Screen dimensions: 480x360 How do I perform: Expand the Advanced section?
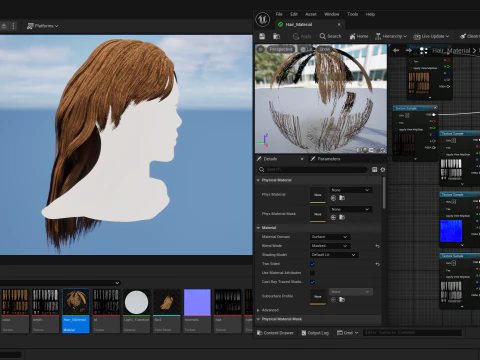258,310
